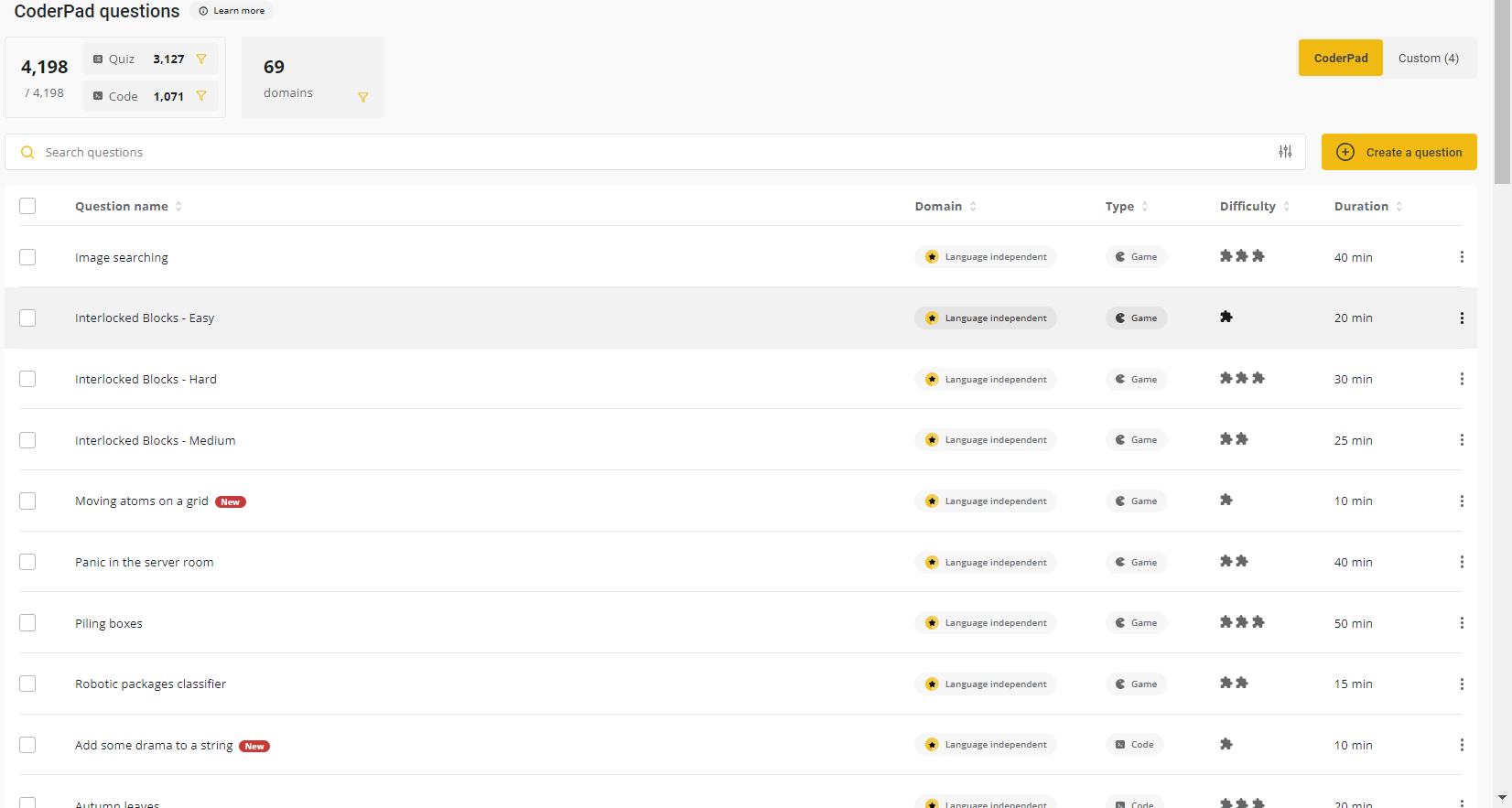Open kebab menu for Interlocked Blocks - Hard

tap(1461, 379)
